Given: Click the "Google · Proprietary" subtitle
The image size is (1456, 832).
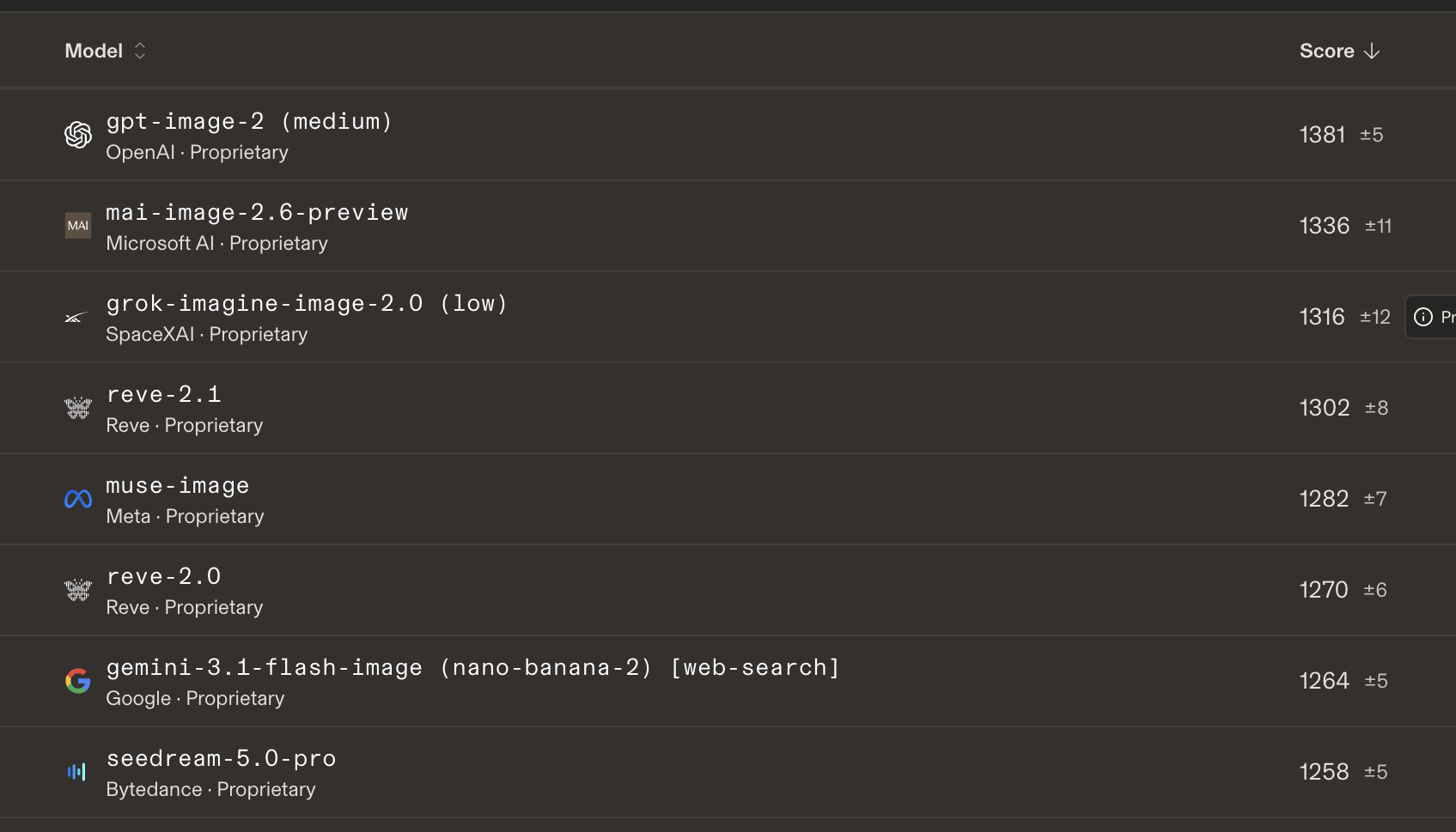Looking at the screenshot, I should [195, 699].
